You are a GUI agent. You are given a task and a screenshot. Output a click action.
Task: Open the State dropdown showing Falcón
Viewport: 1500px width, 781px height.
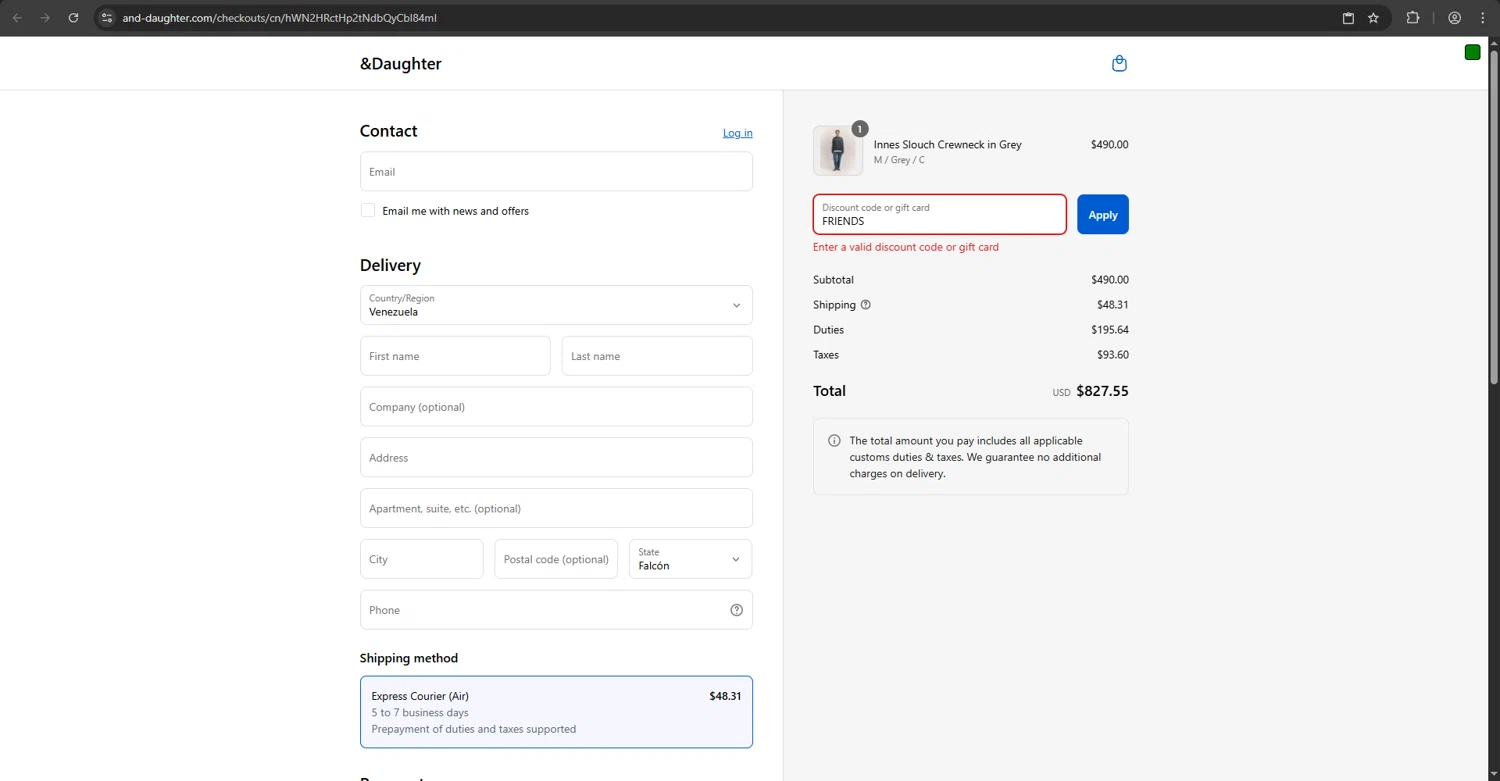(x=690, y=559)
